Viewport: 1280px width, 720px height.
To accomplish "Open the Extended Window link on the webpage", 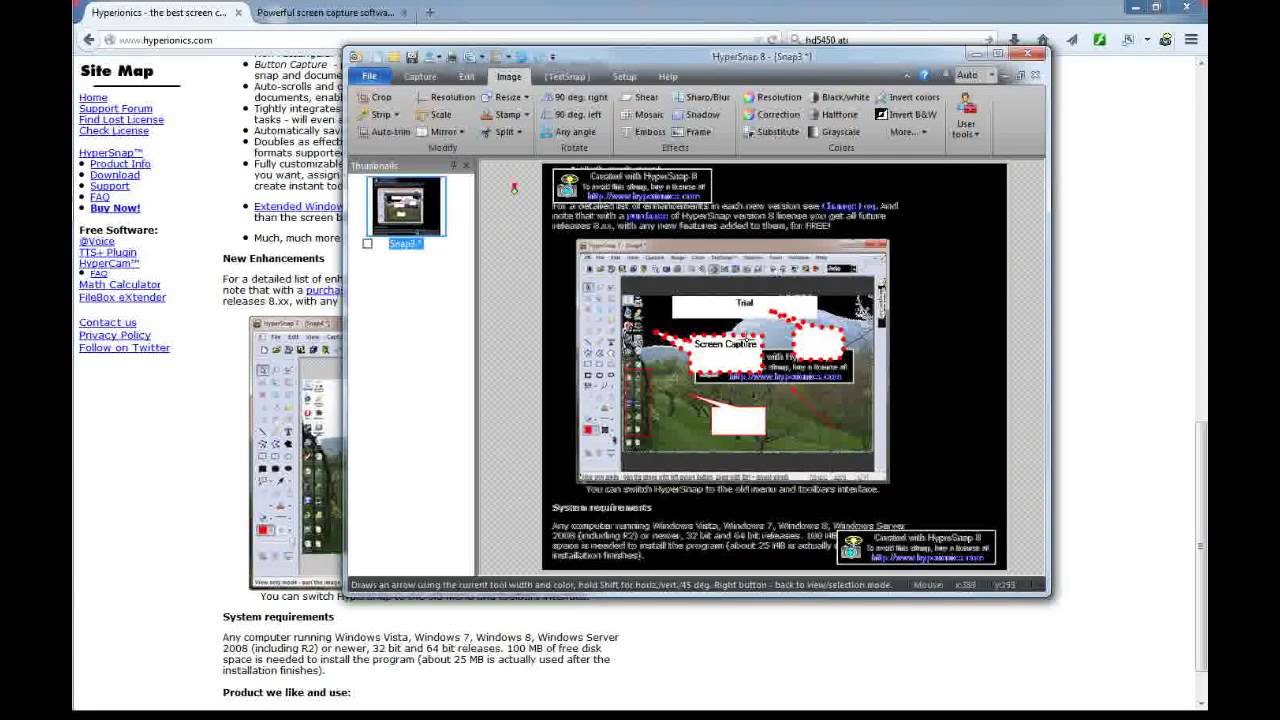I will coord(298,207).
